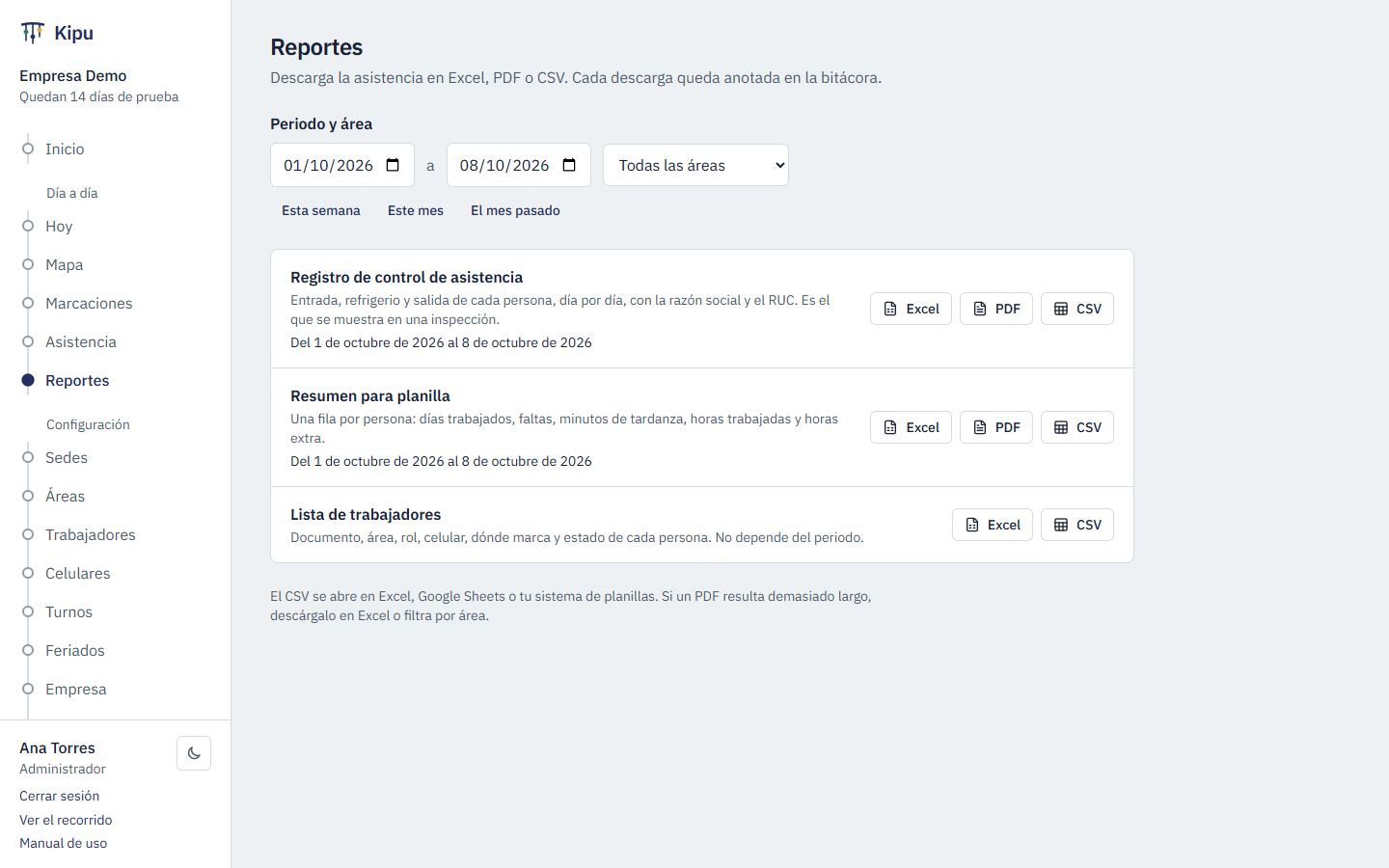
Task: Download Resumen para planilla as Excel
Action: pyautogui.click(x=911, y=427)
